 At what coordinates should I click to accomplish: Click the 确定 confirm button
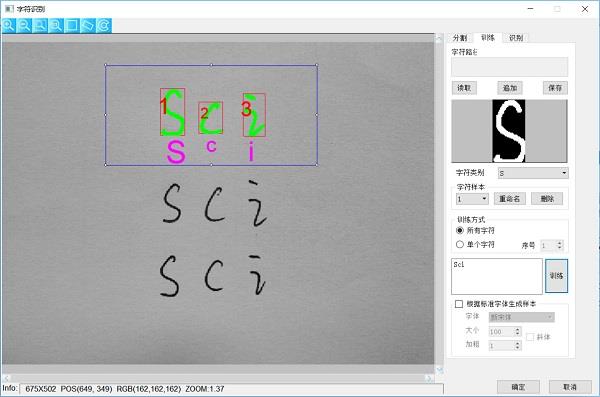click(x=518, y=387)
